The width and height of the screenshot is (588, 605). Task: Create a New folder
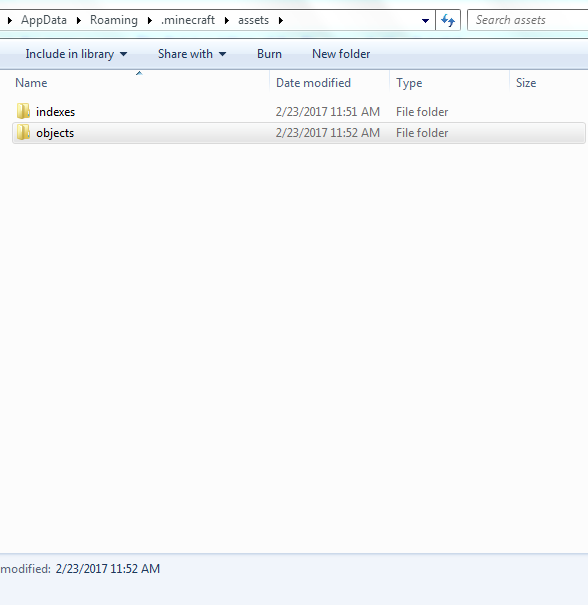click(341, 54)
